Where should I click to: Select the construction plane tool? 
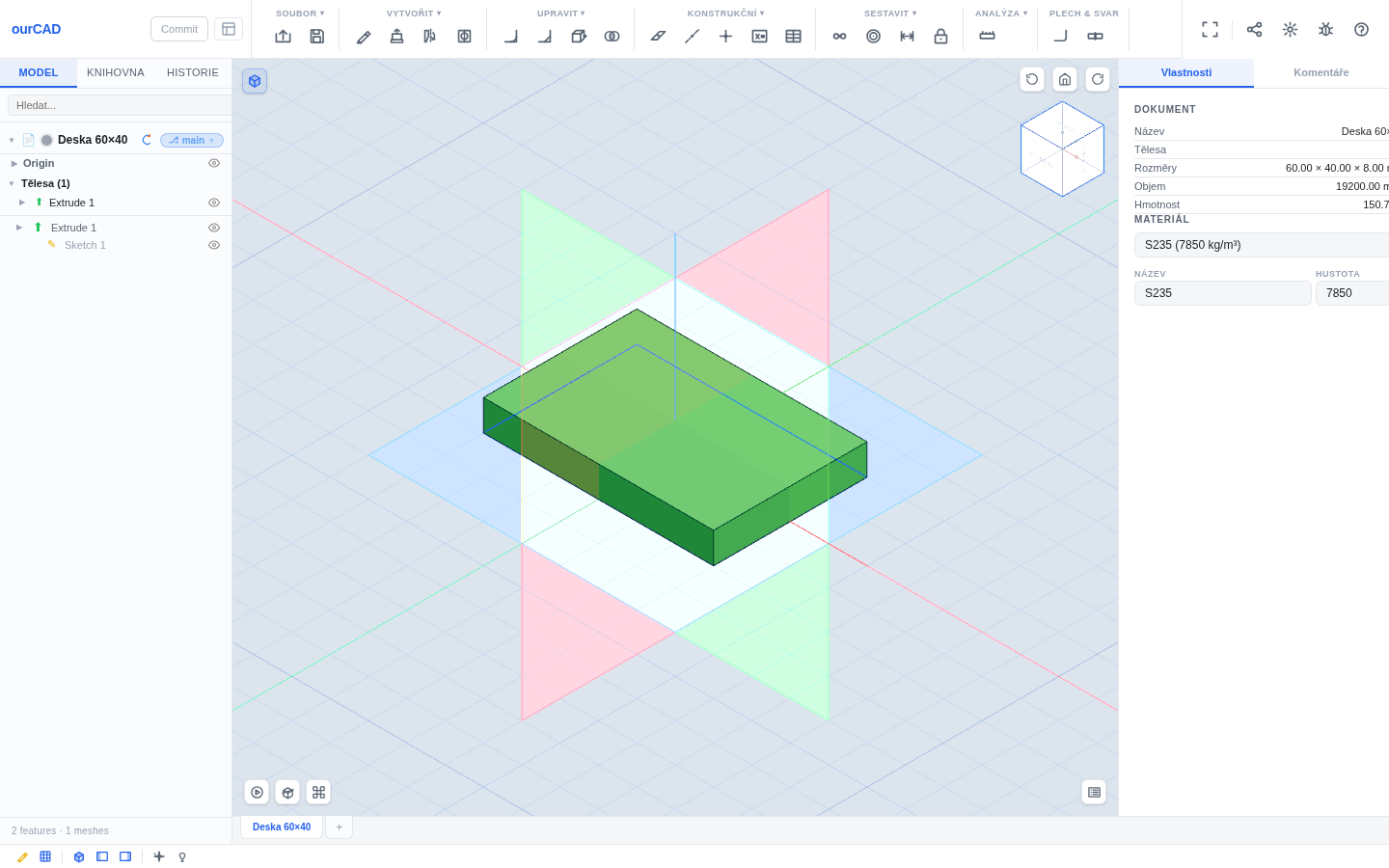click(x=658, y=37)
